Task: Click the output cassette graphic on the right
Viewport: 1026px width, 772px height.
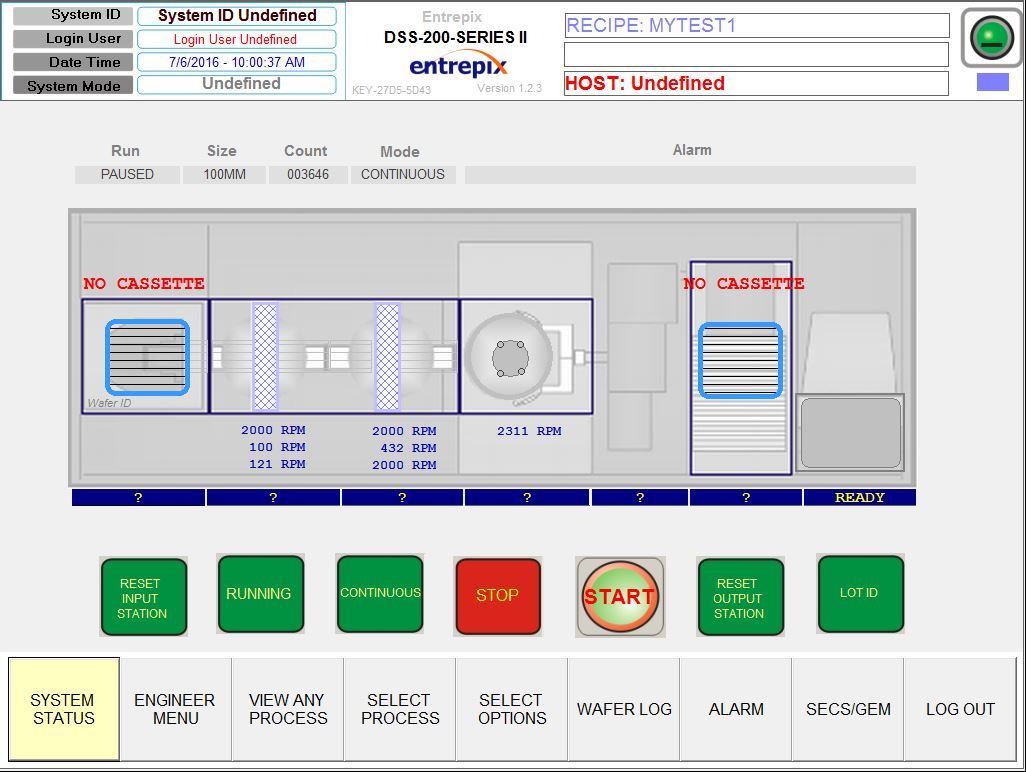Action: [739, 355]
